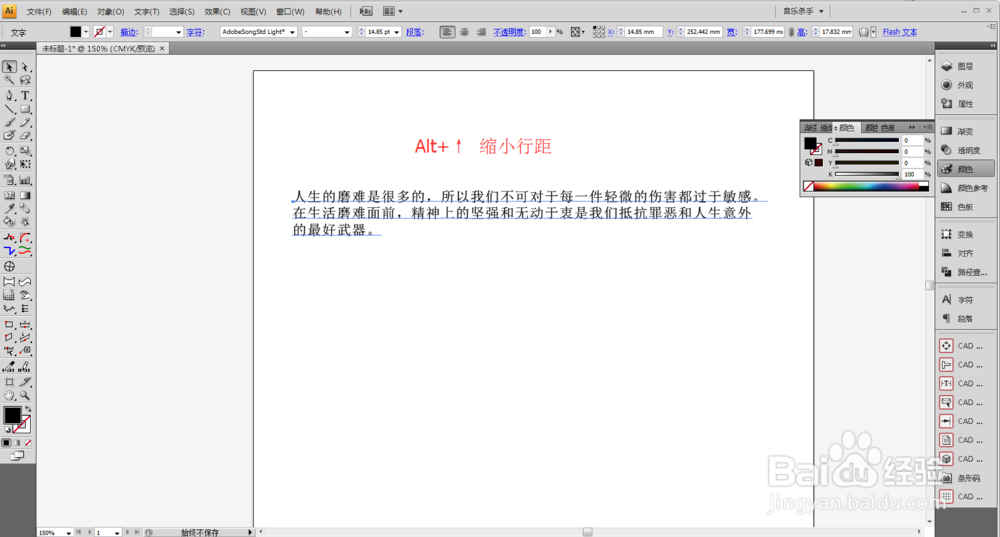
Task: Open the 编辑(E) menu
Action: pyautogui.click(x=75, y=11)
